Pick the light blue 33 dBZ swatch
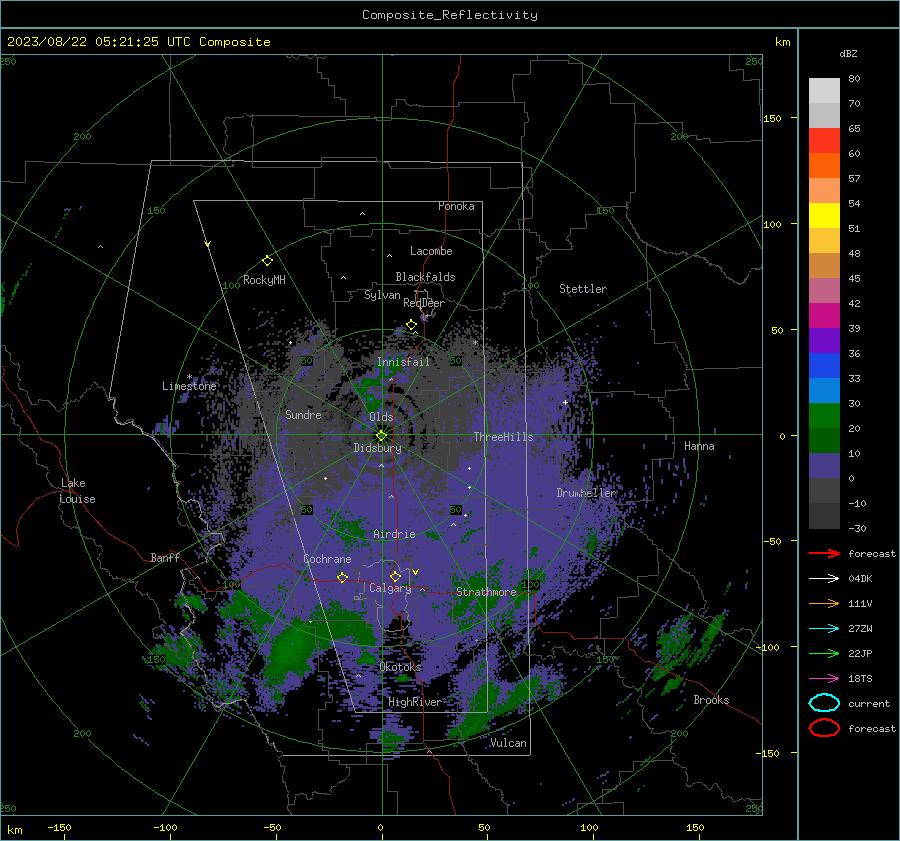The height and width of the screenshot is (841, 900). click(824, 390)
